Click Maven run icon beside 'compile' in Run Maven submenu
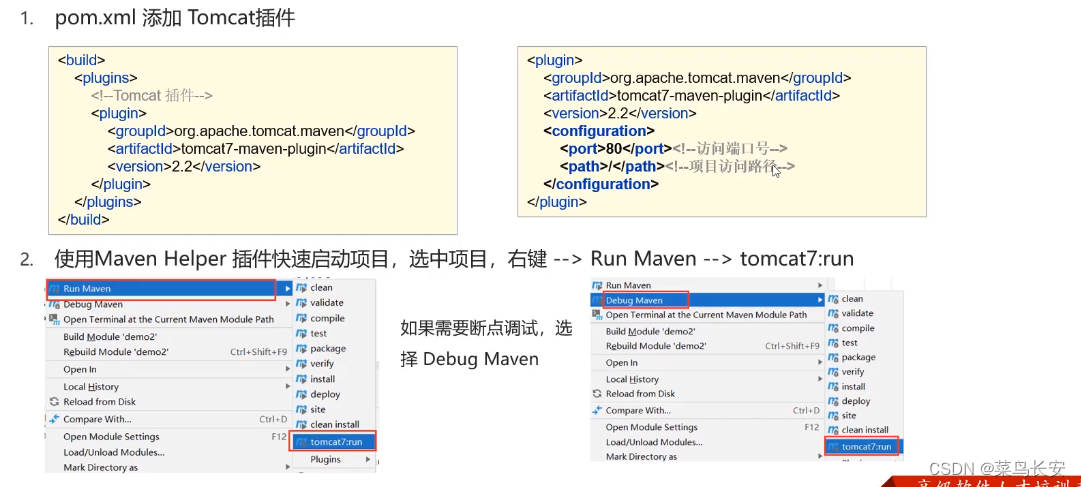The image size is (1081, 487). pos(301,318)
